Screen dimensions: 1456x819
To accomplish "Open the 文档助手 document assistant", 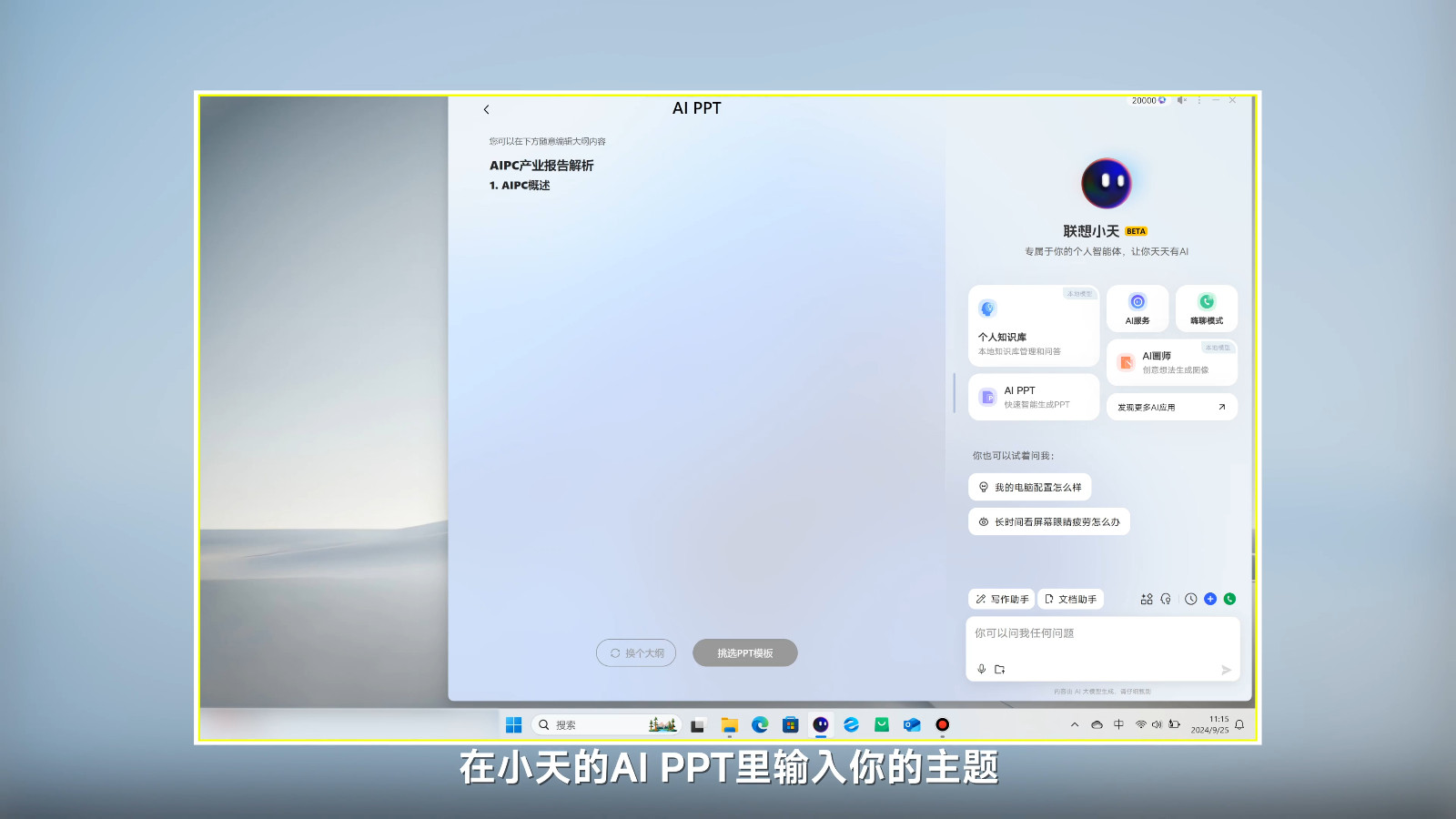I will point(1070,599).
